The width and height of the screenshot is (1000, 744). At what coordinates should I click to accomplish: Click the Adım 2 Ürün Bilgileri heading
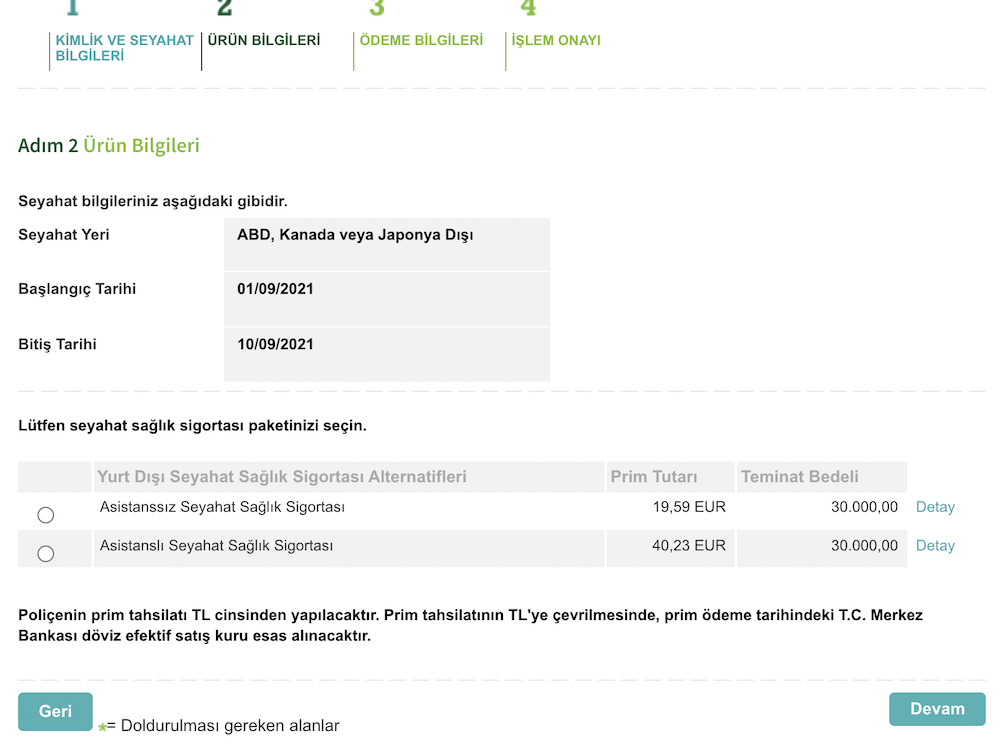108,146
